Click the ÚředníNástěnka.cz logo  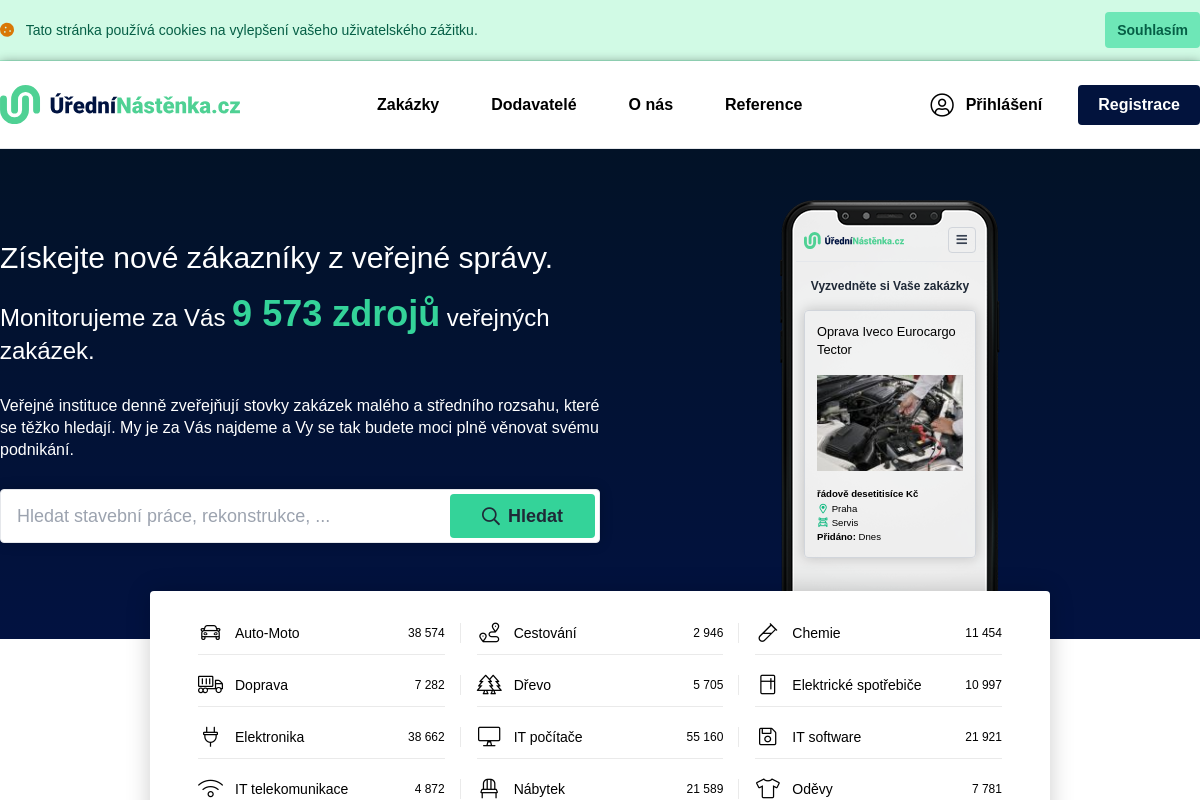tap(120, 105)
